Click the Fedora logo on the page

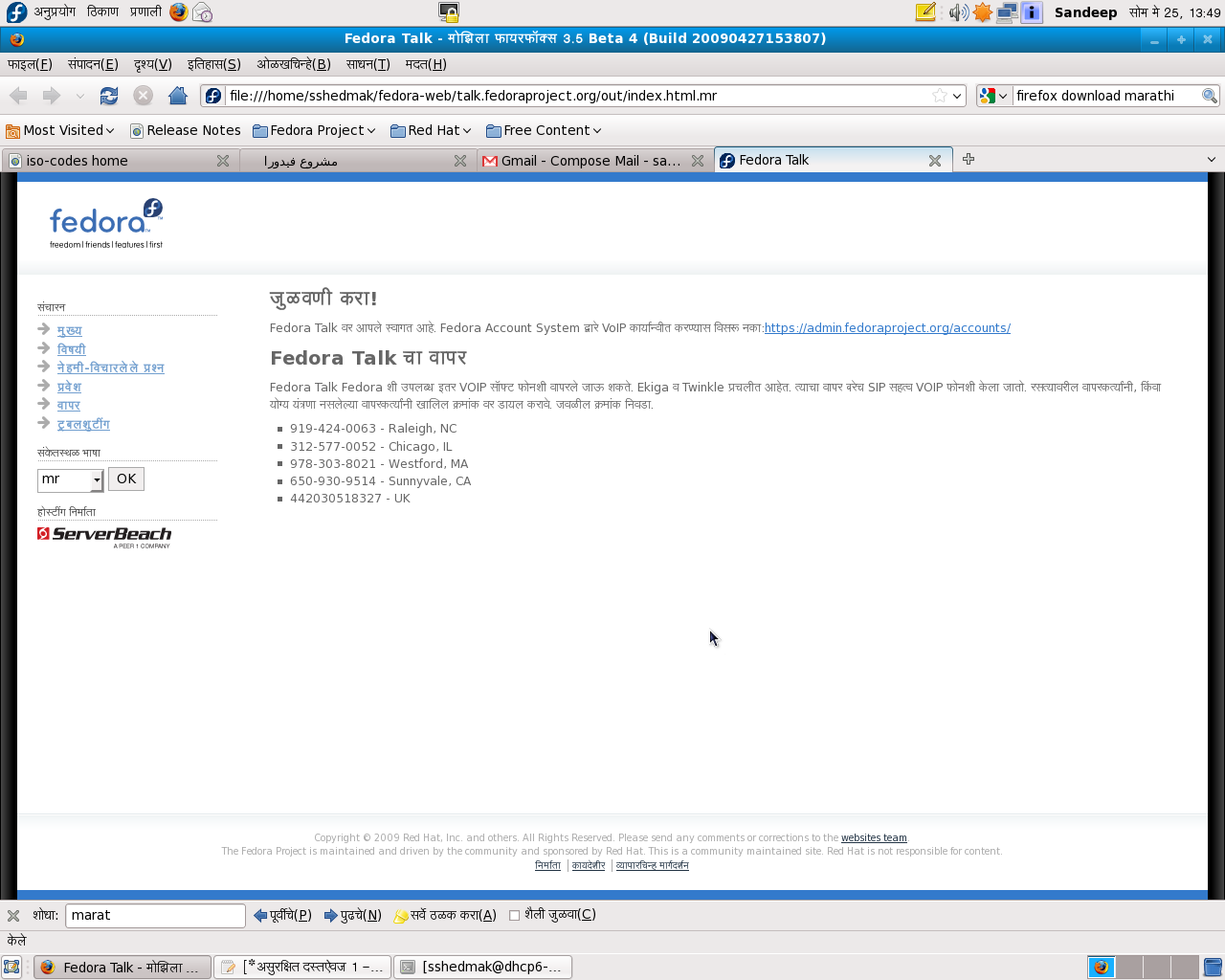click(106, 224)
